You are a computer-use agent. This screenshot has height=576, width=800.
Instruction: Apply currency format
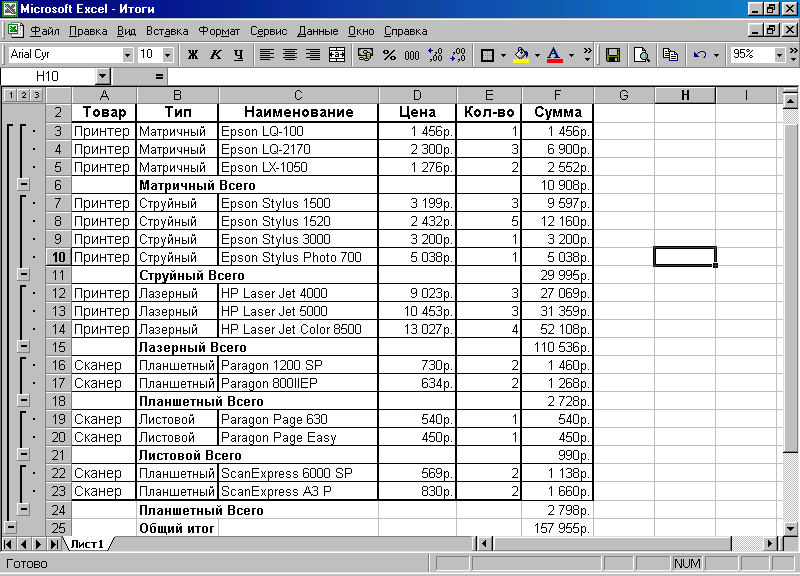(x=365, y=55)
